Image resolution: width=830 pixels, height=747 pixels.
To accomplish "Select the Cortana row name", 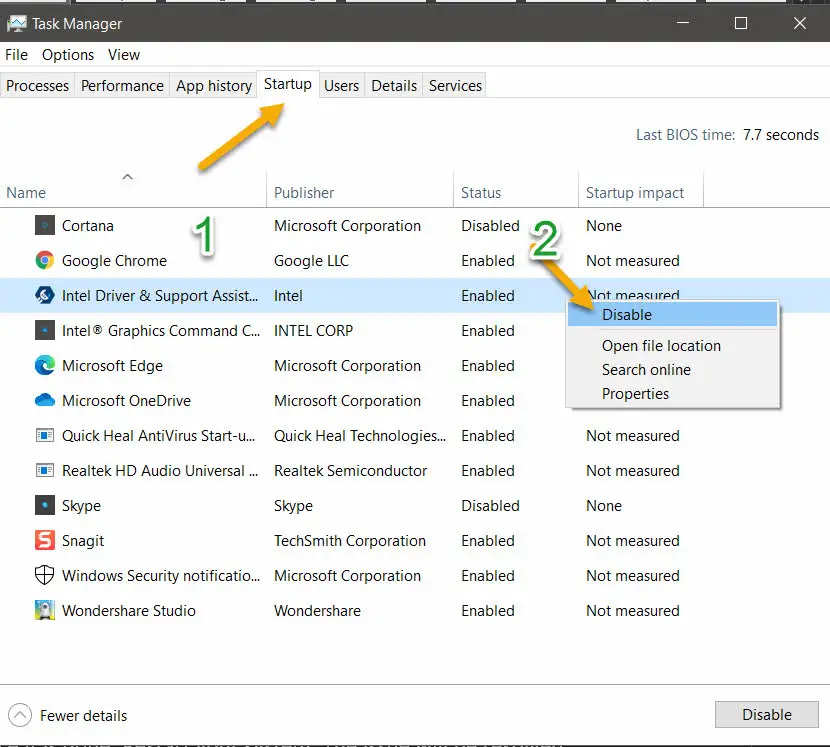I will (x=88, y=226).
